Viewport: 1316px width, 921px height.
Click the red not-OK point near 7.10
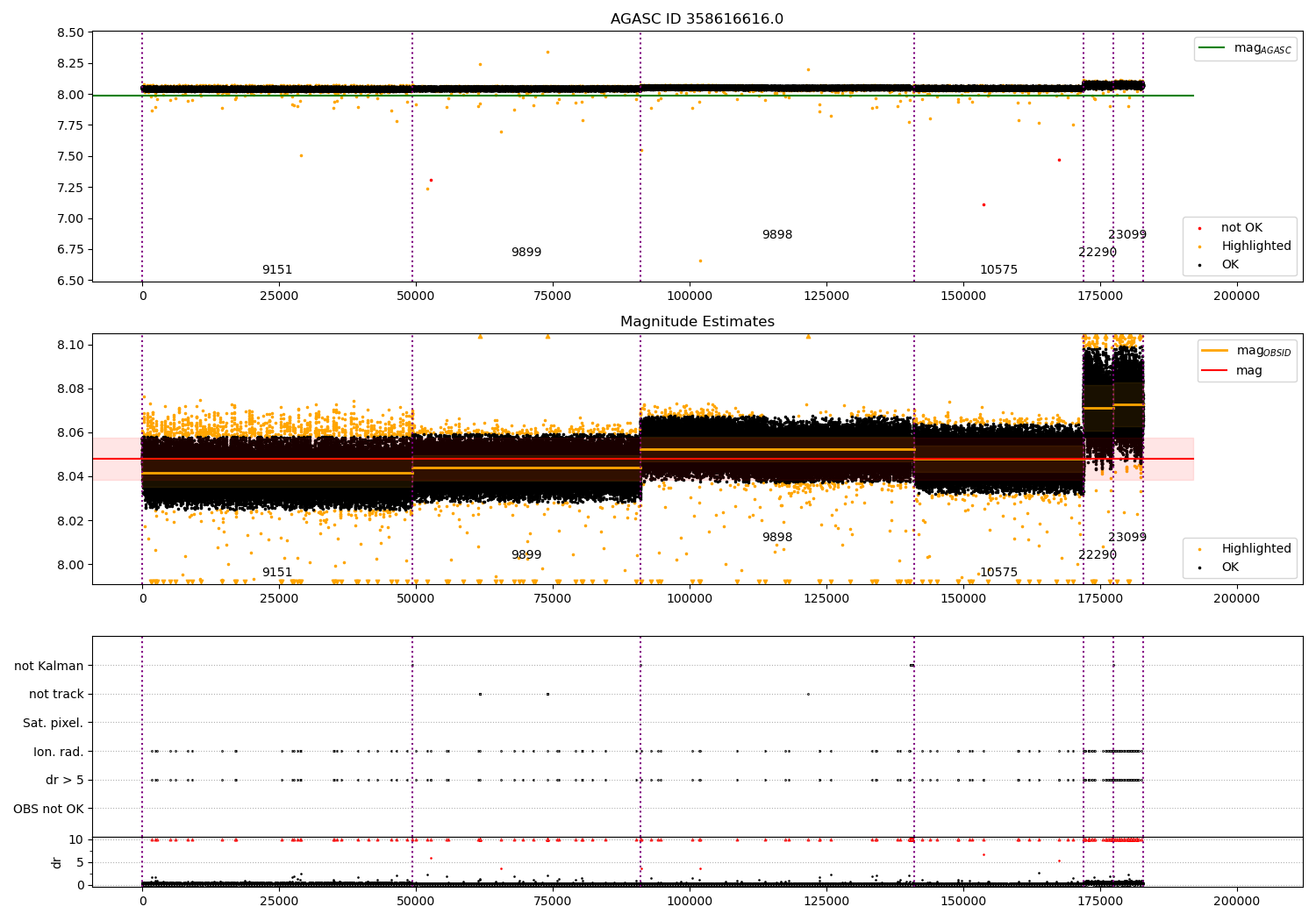coord(983,204)
